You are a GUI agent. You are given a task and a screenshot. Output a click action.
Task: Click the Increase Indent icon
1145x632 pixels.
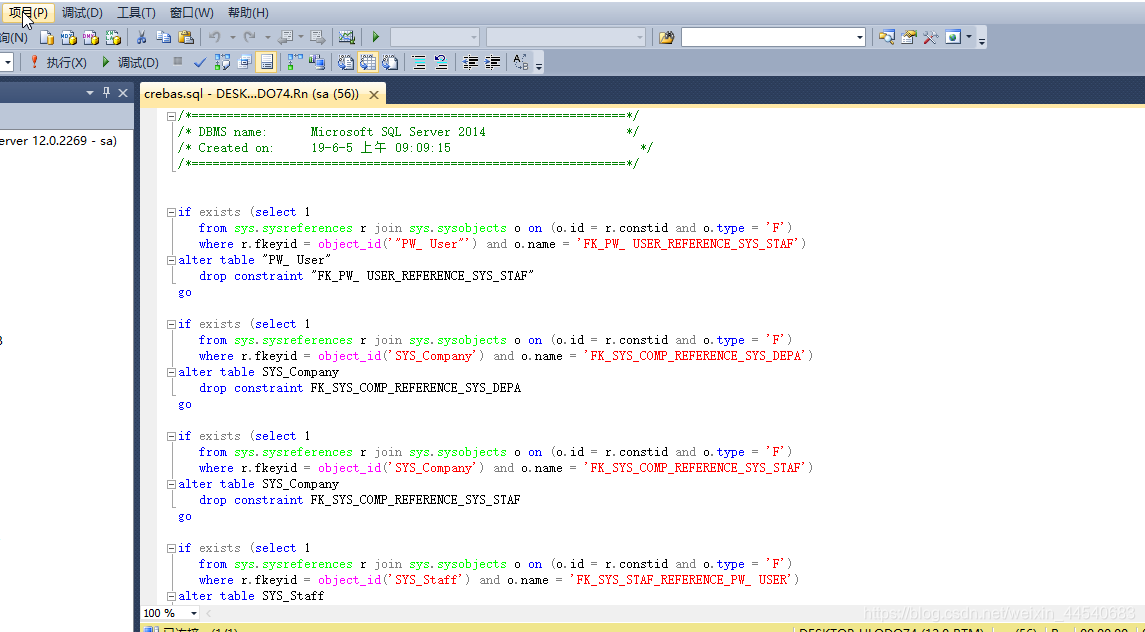[x=493, y=62]
